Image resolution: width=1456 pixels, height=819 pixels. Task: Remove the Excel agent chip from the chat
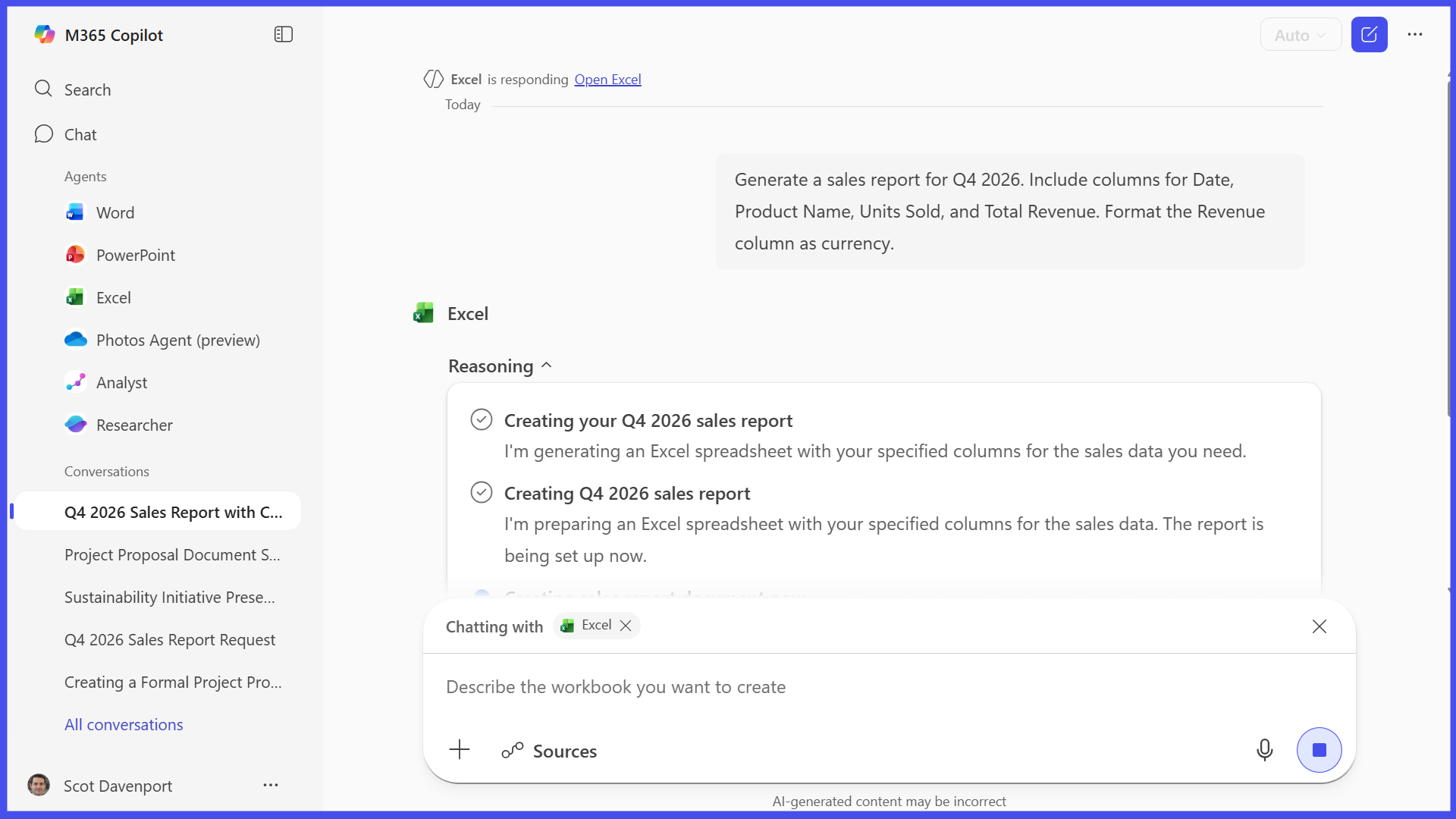click(626, 626)
